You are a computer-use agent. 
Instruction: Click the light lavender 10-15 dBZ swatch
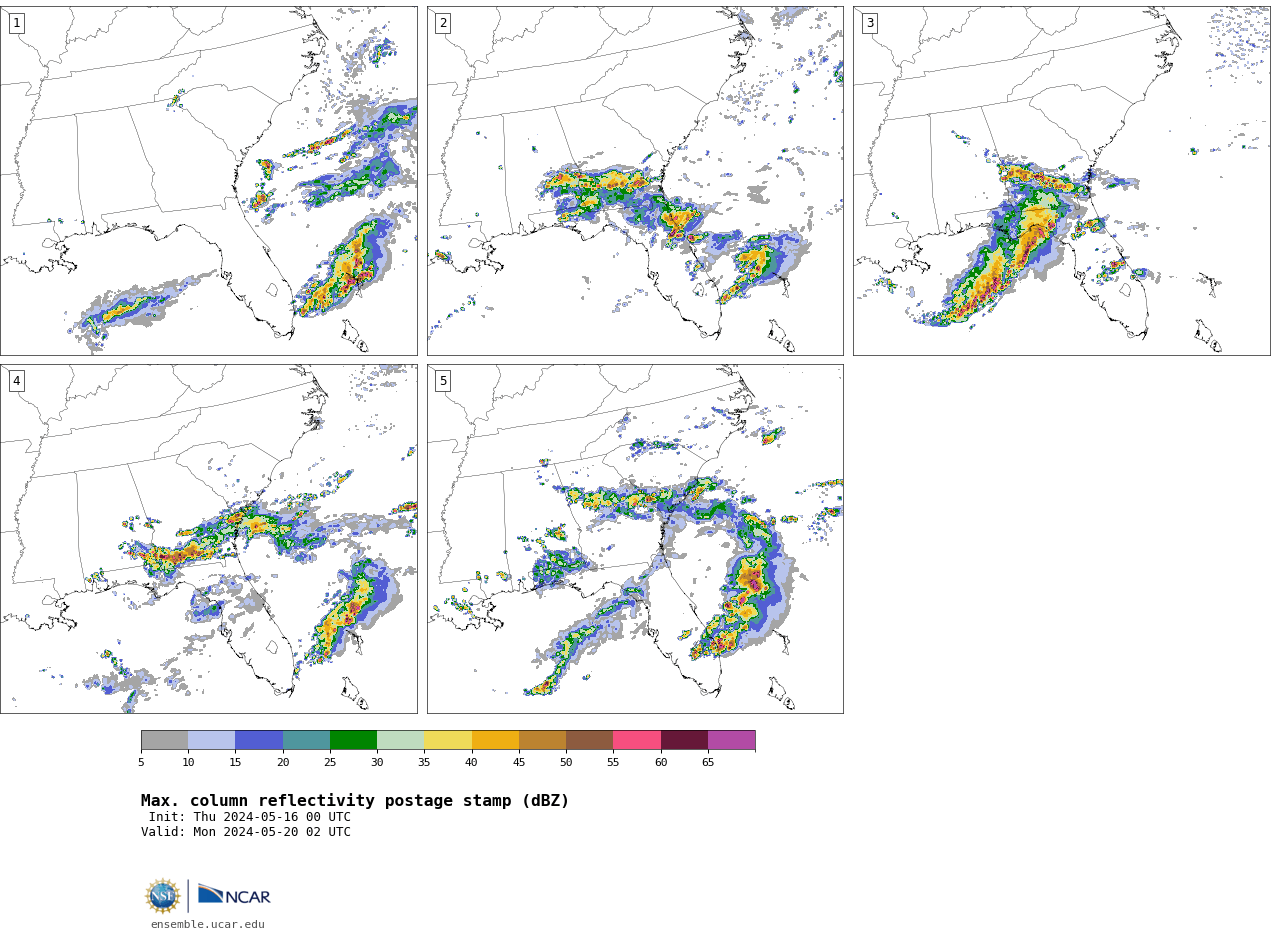coord(211,740)
